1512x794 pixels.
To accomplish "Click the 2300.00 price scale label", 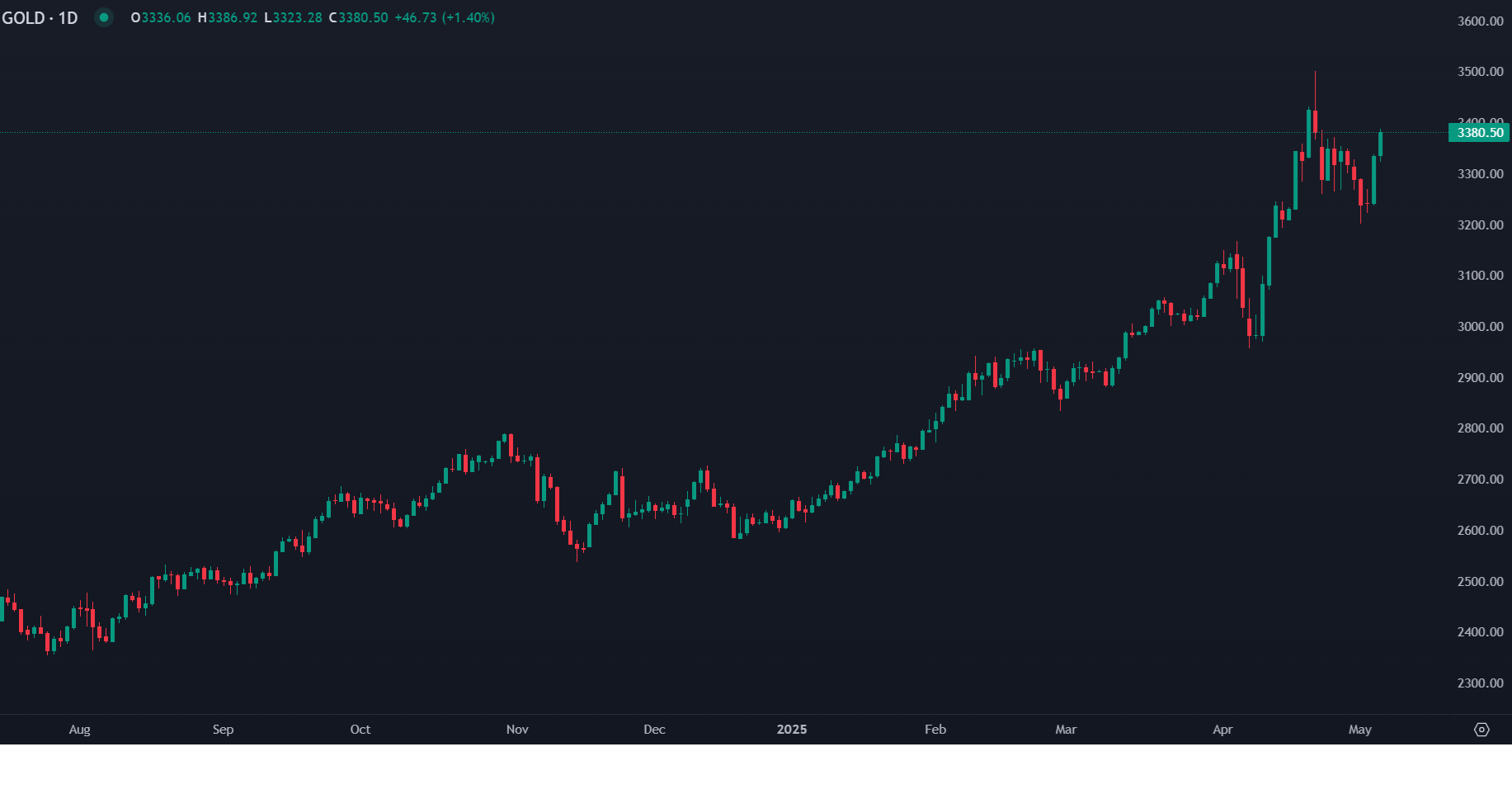I will 1480,683.
